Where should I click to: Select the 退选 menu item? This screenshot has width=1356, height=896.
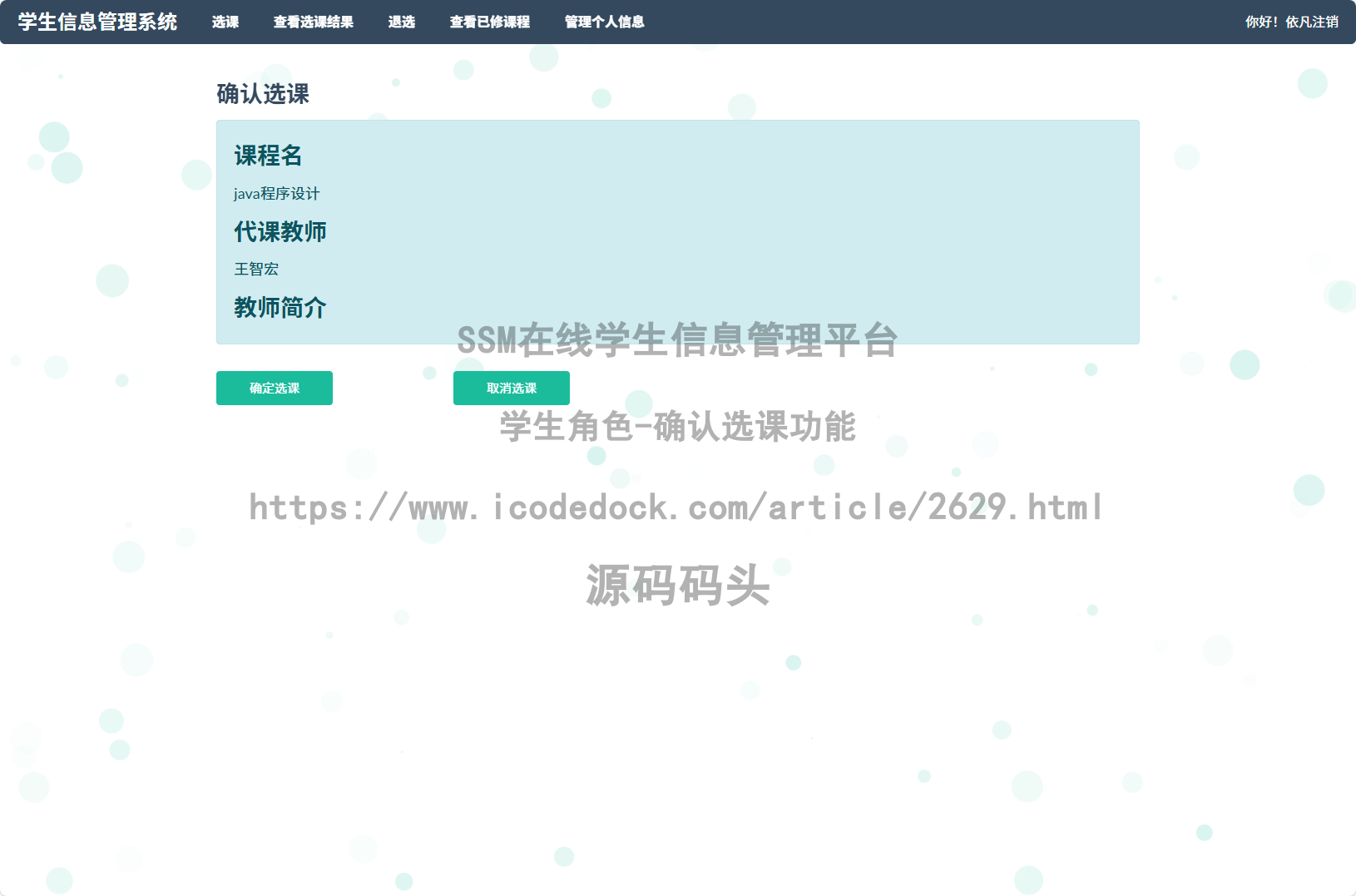coord(403,22)
